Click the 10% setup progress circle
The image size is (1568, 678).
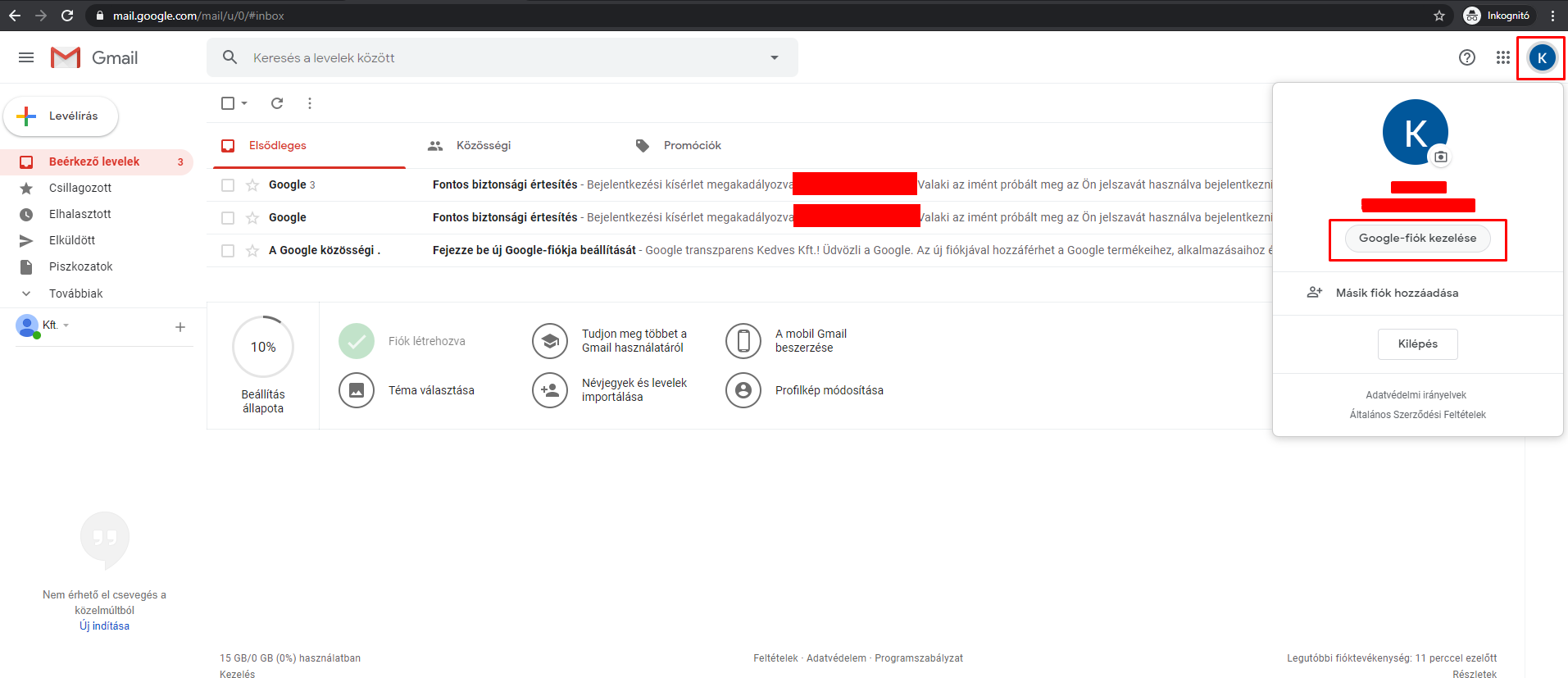pyautogui.click(x=263, y=347)
